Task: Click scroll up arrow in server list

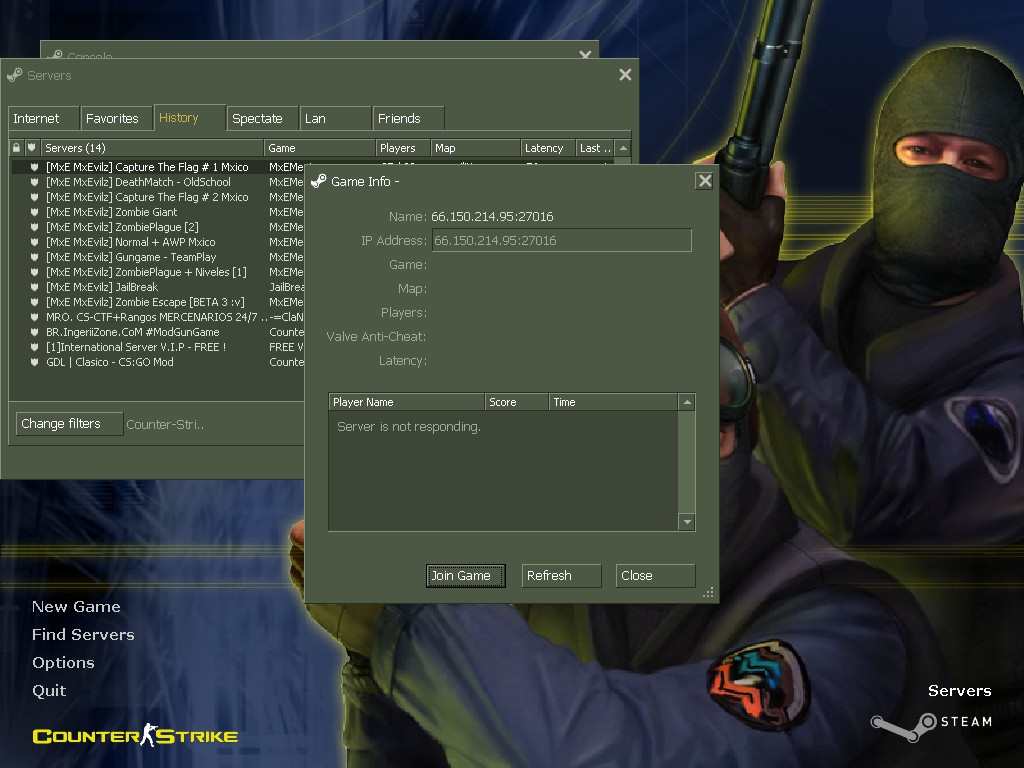Action: [623, 148]
